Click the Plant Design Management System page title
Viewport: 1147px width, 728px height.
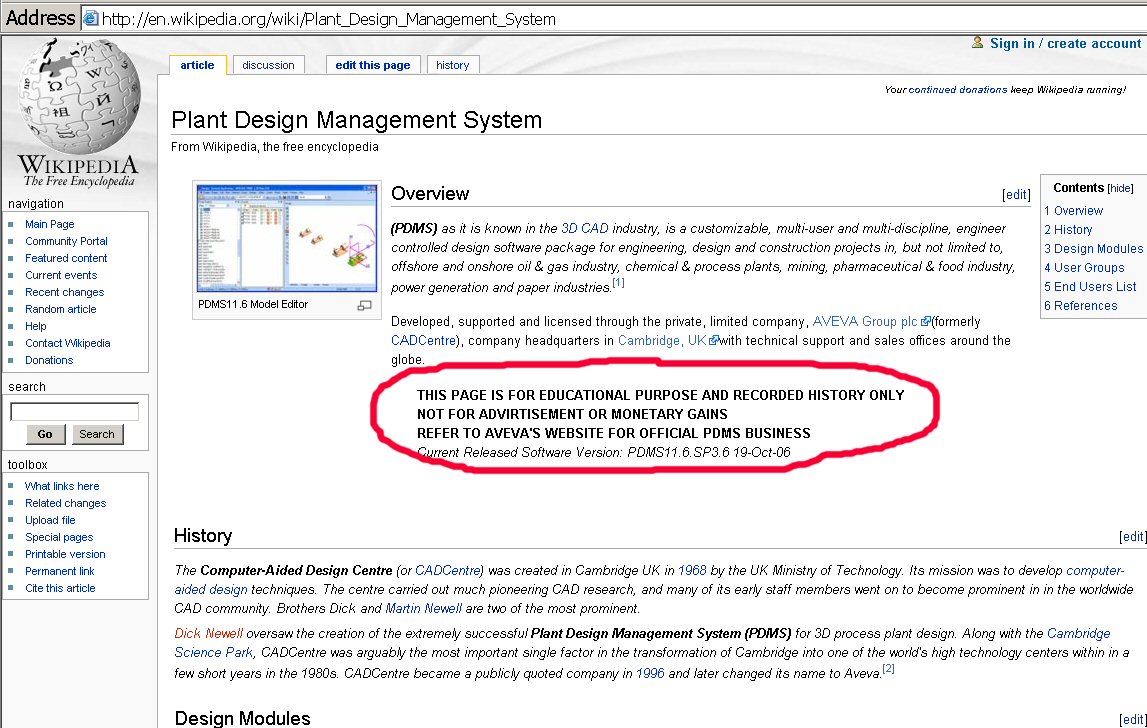(x=357, y=120)
